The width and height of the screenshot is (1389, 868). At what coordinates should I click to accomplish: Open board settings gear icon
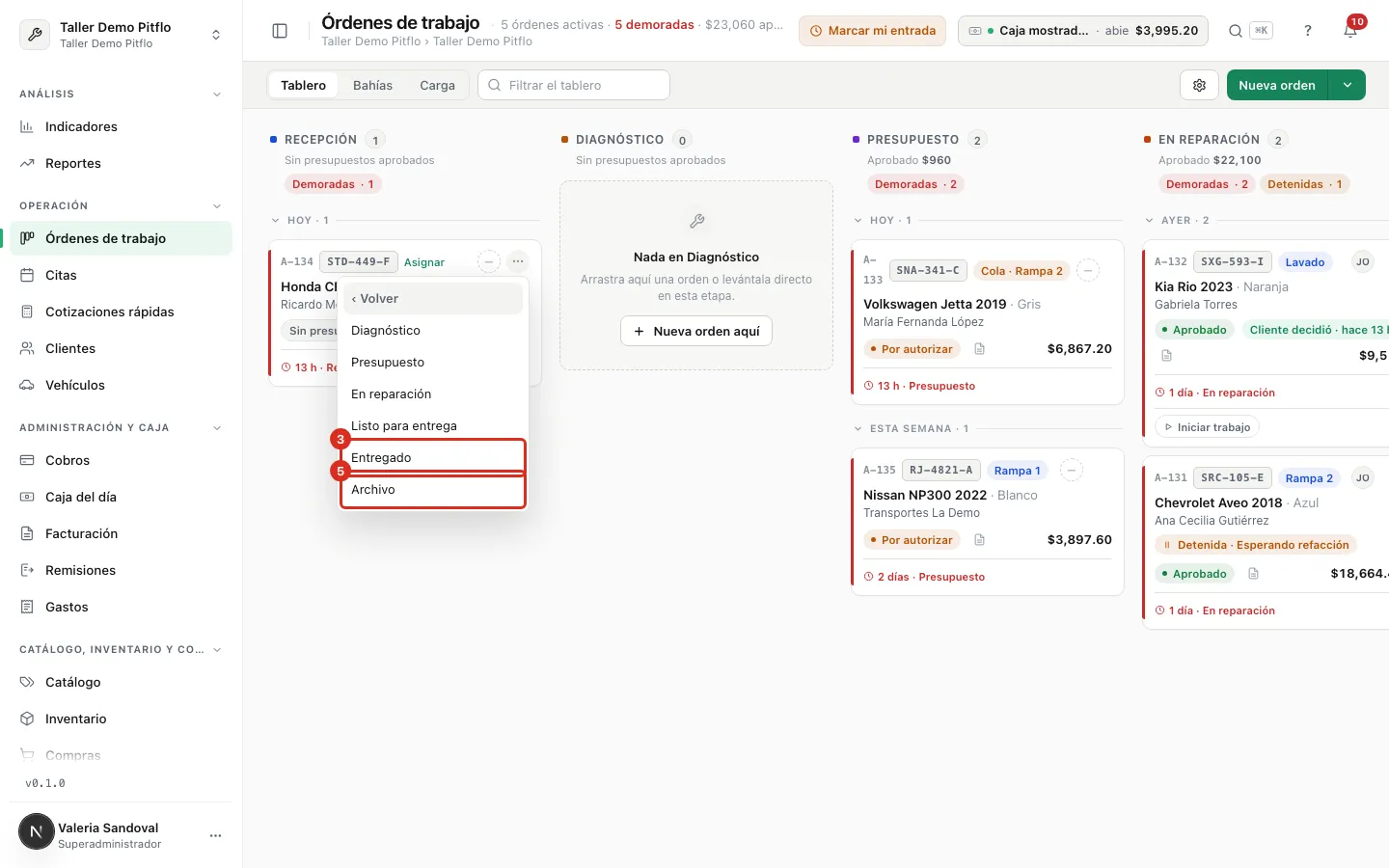[1199, 85]
